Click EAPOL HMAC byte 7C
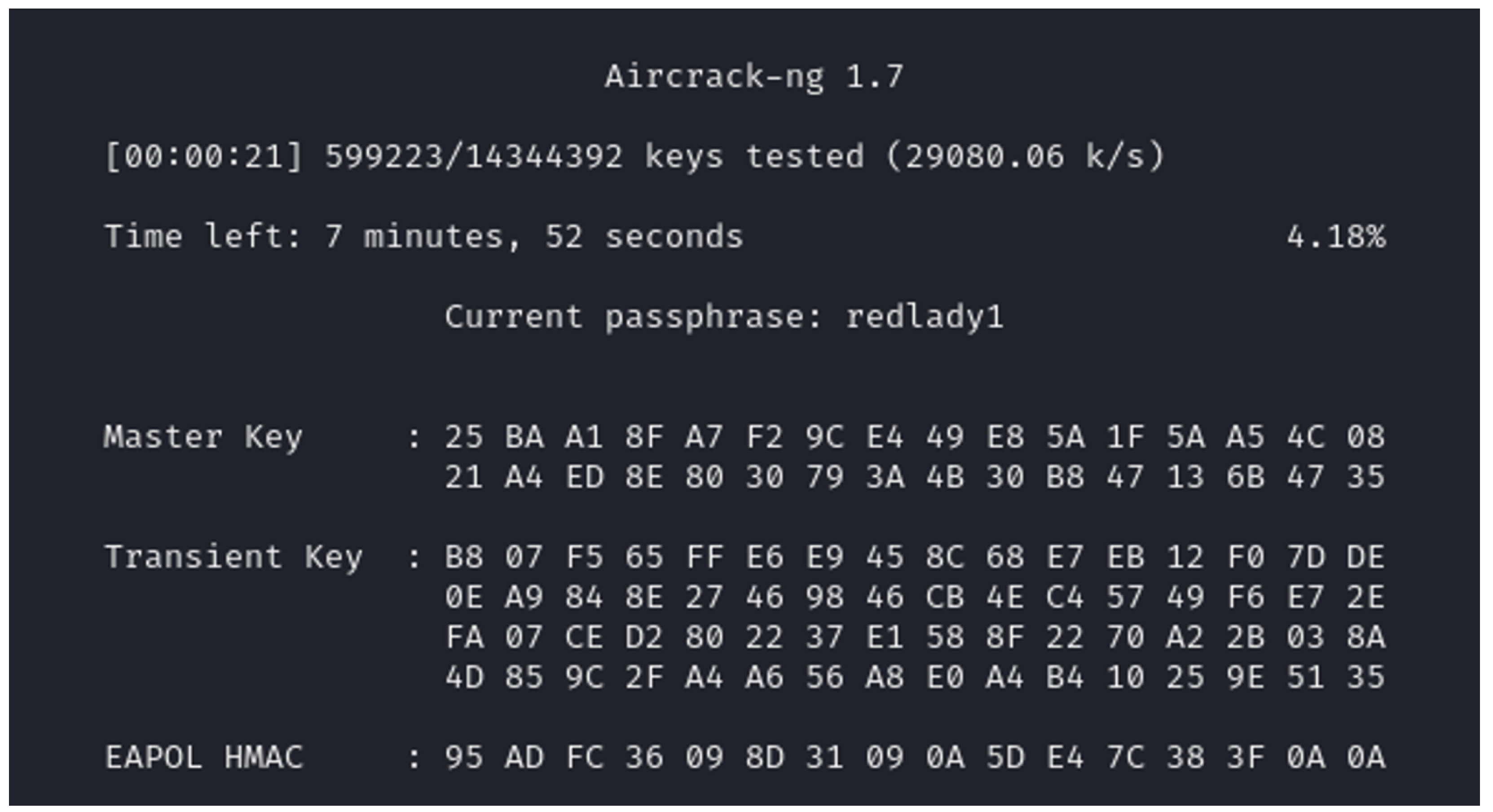 [1126, 757]
